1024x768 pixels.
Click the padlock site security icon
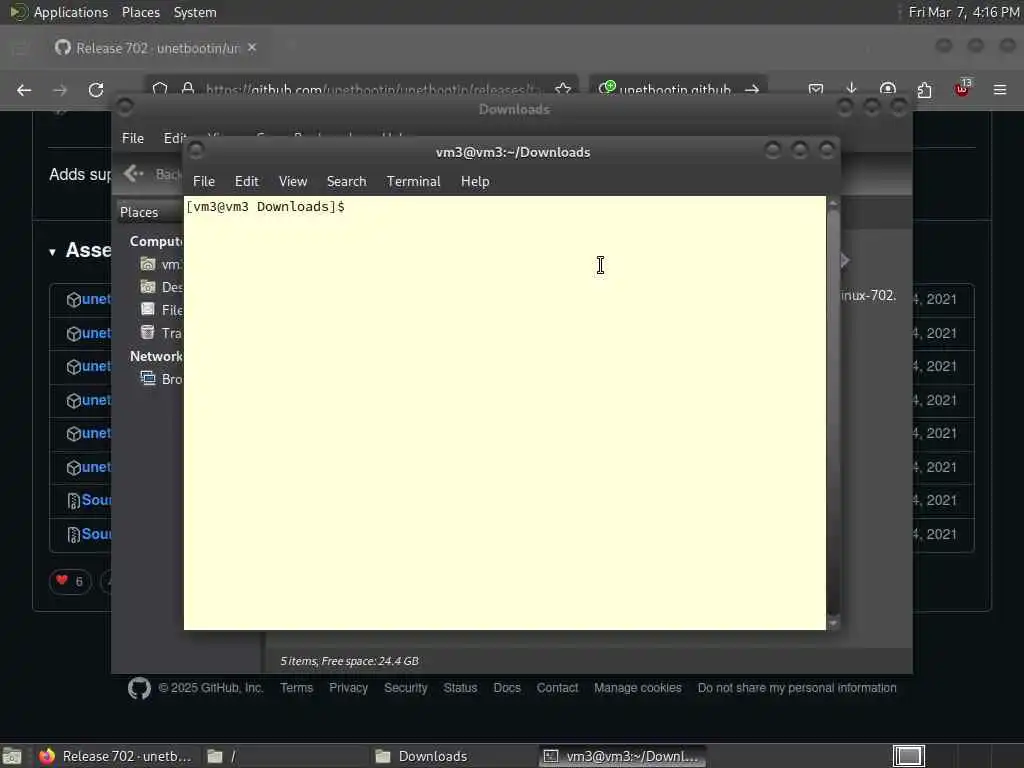coord(188,89)
